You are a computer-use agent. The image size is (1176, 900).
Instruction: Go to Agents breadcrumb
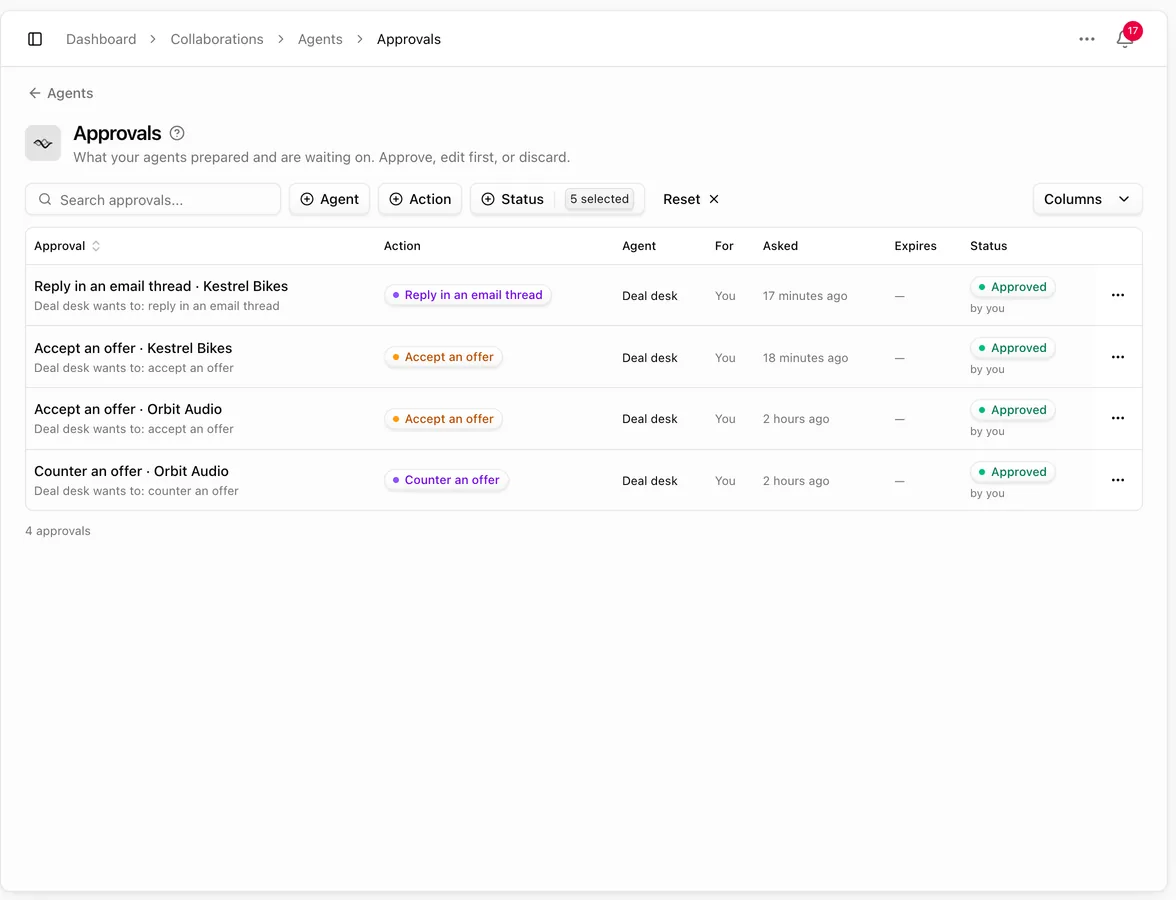[x=320, y=39]
